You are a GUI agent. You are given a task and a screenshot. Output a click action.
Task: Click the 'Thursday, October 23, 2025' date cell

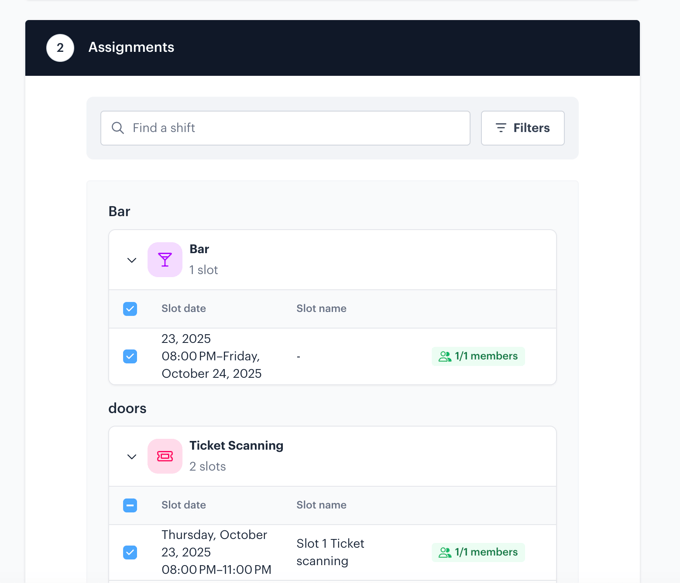(216, 552)
